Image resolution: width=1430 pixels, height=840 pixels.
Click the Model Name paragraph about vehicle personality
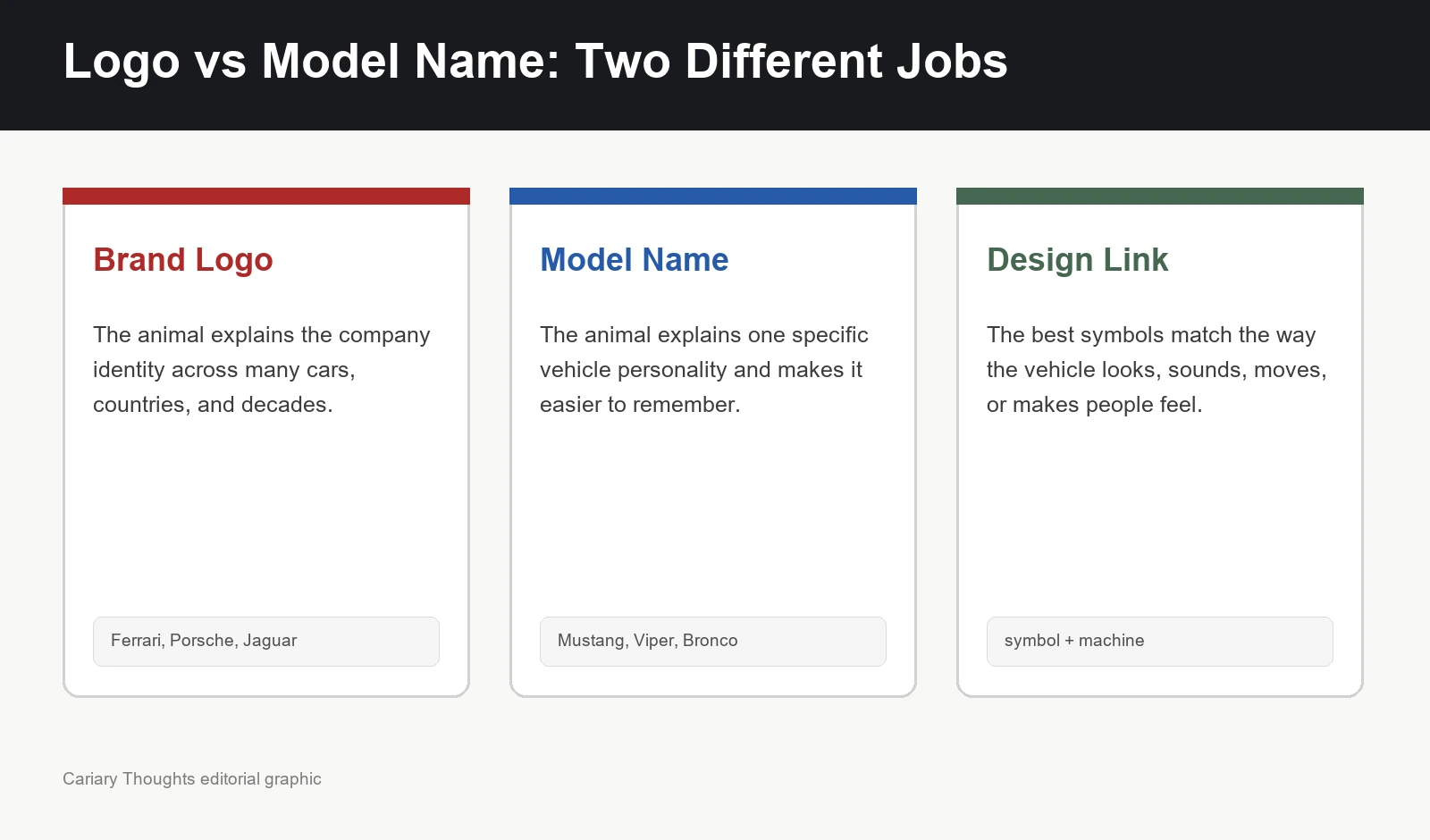tap(704, 370)
